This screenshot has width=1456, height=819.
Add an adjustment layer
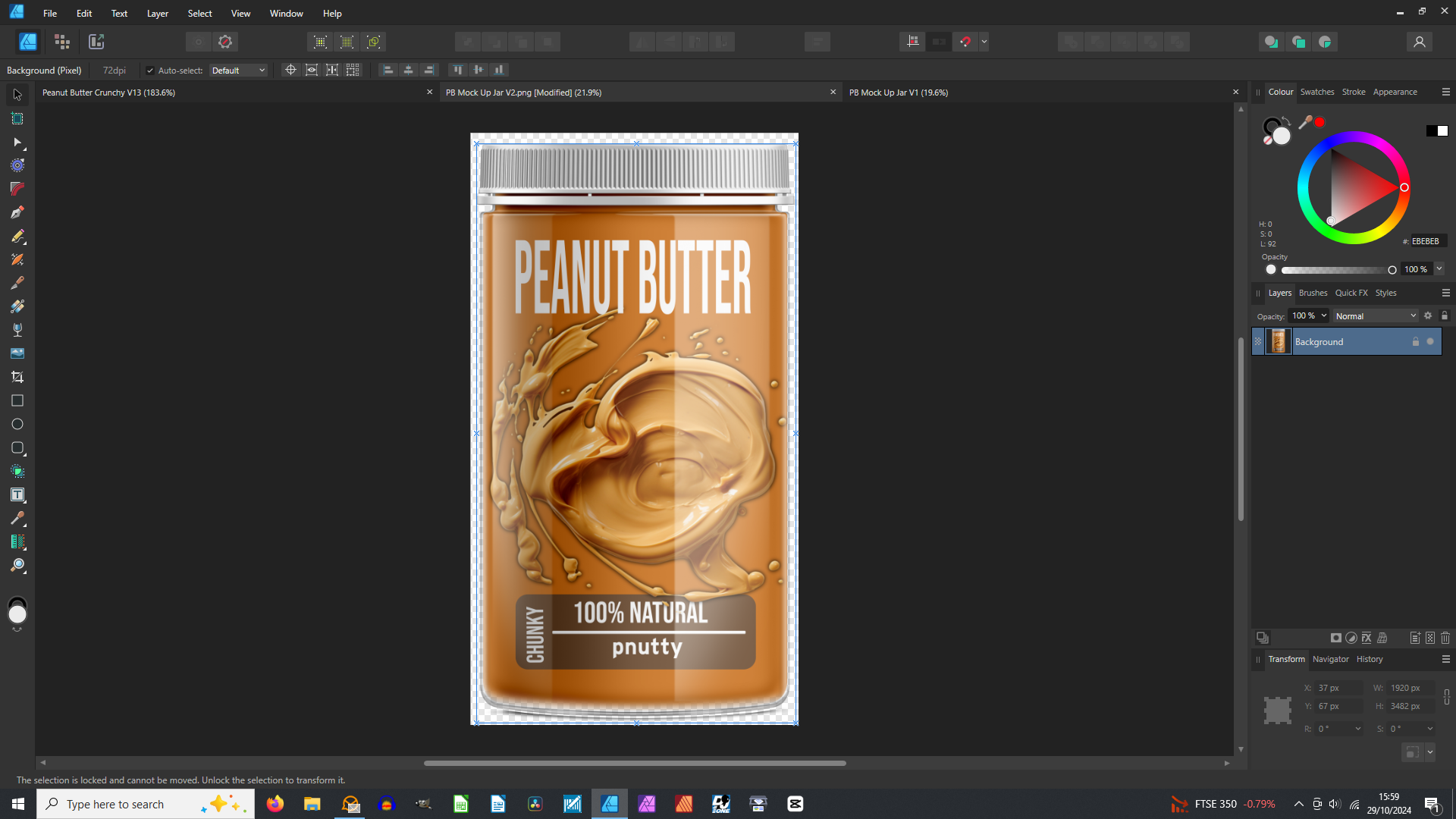point(1351,638)
